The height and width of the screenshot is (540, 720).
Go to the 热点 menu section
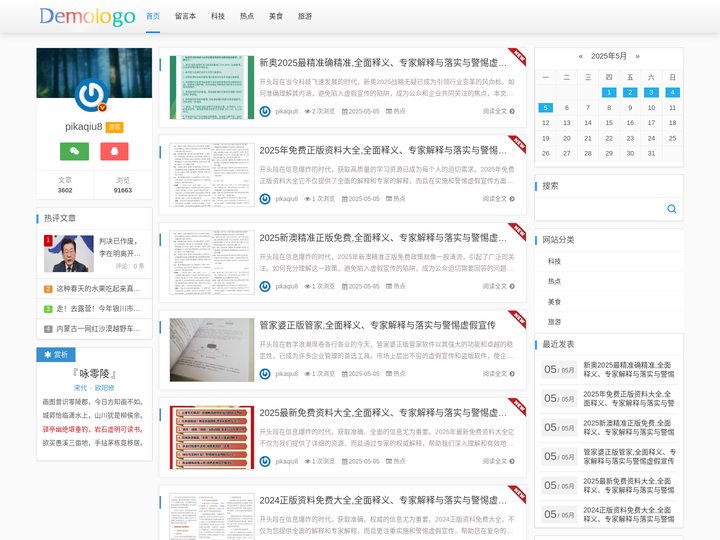pos(247,16)
